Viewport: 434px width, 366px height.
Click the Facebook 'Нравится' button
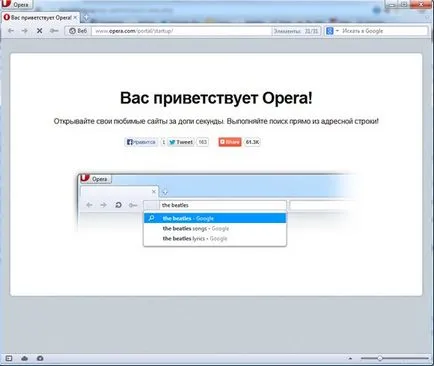click(141, 142)
